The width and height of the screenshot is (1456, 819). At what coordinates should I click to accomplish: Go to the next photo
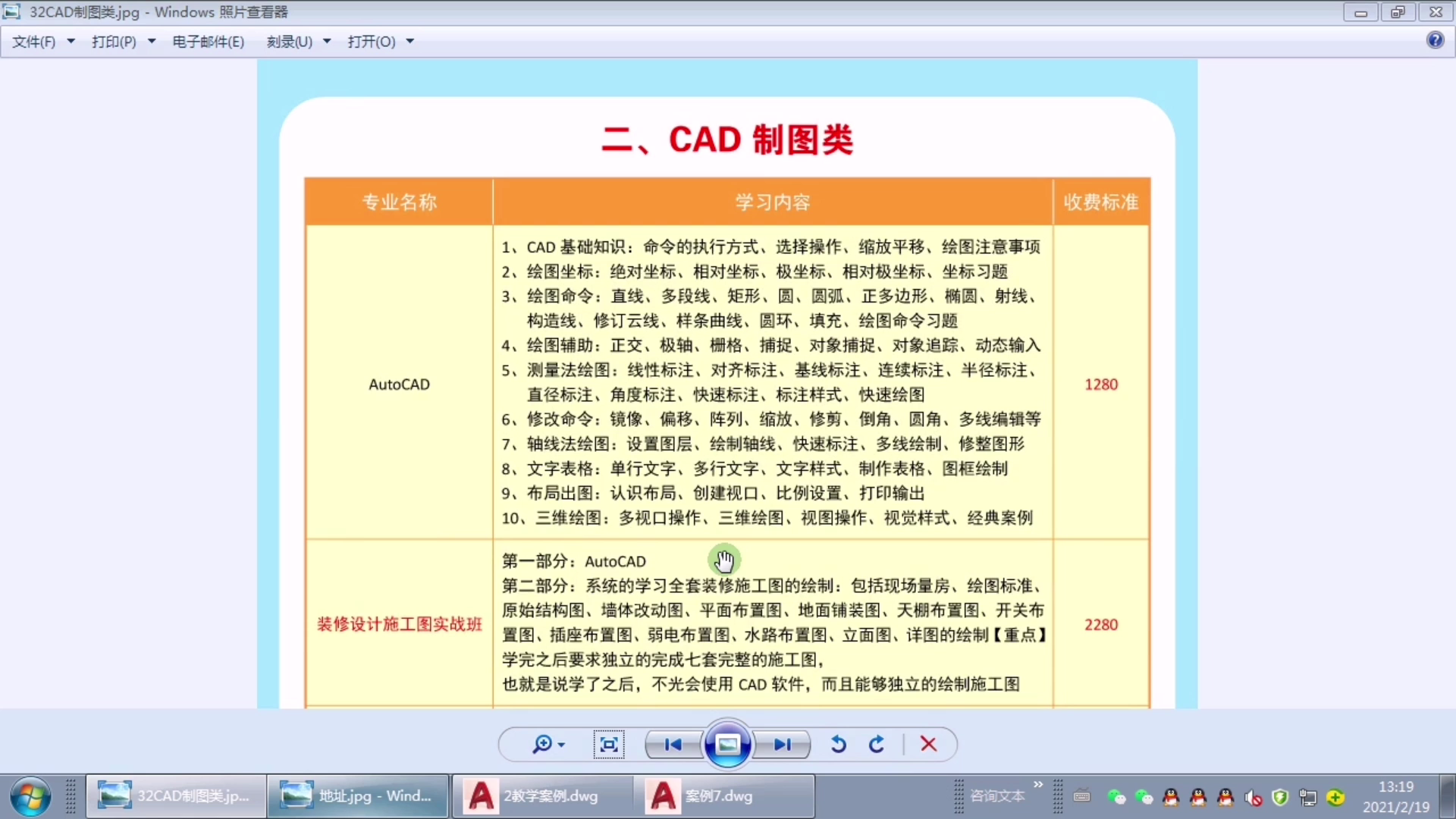[783, 745]
